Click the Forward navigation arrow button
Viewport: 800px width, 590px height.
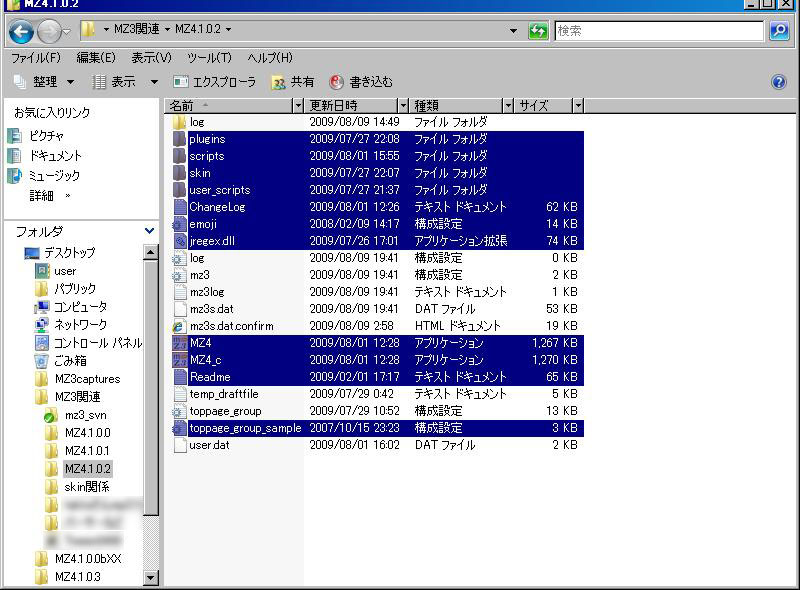[49, 32]
